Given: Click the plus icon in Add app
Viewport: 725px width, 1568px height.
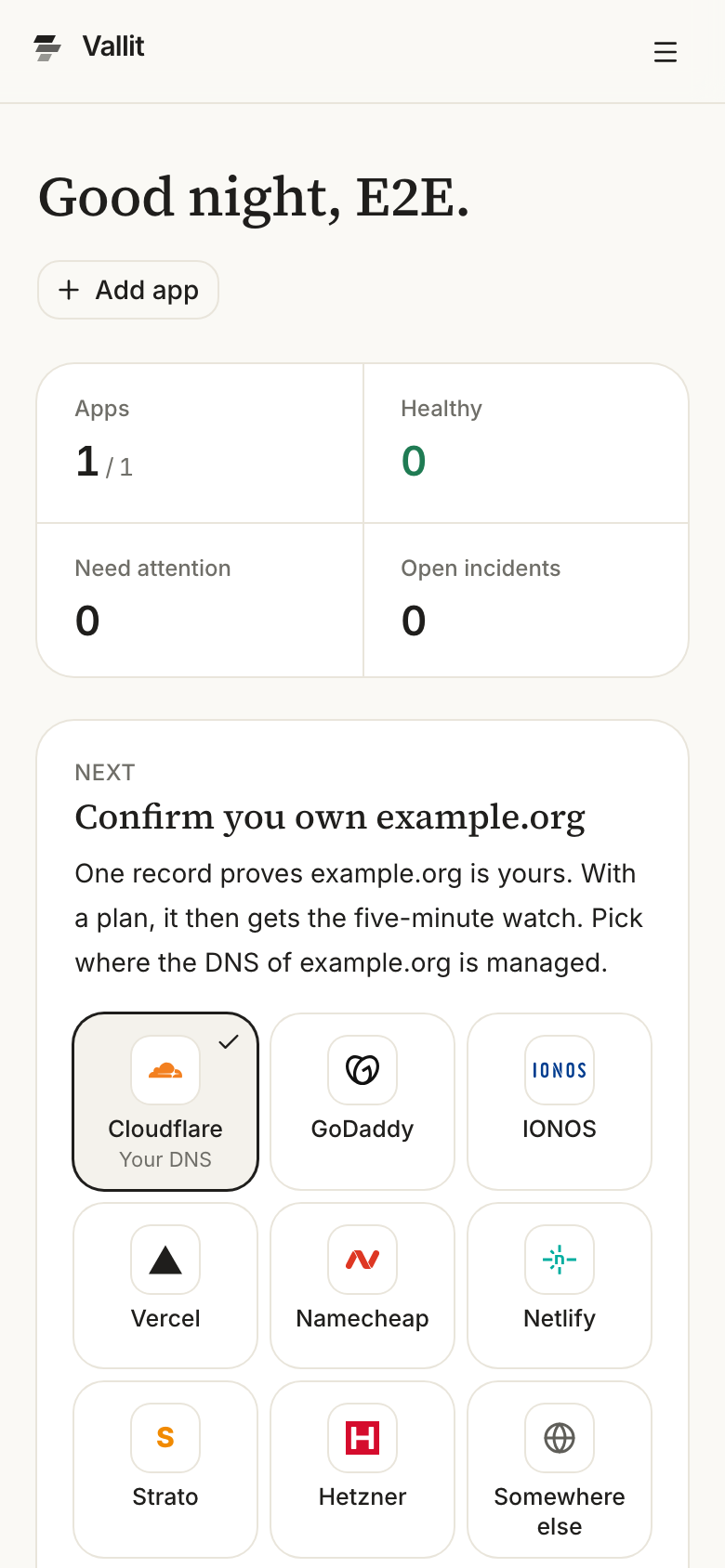Looking at the screenshot, I should point(69,290).
